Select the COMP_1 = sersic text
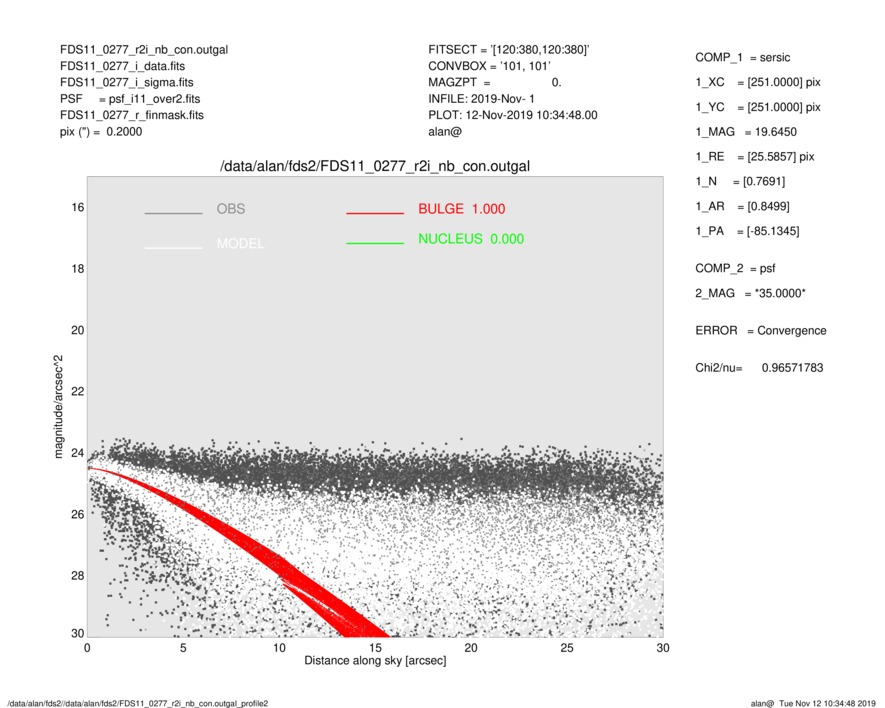Screen dimensions: 885x708 742,58
